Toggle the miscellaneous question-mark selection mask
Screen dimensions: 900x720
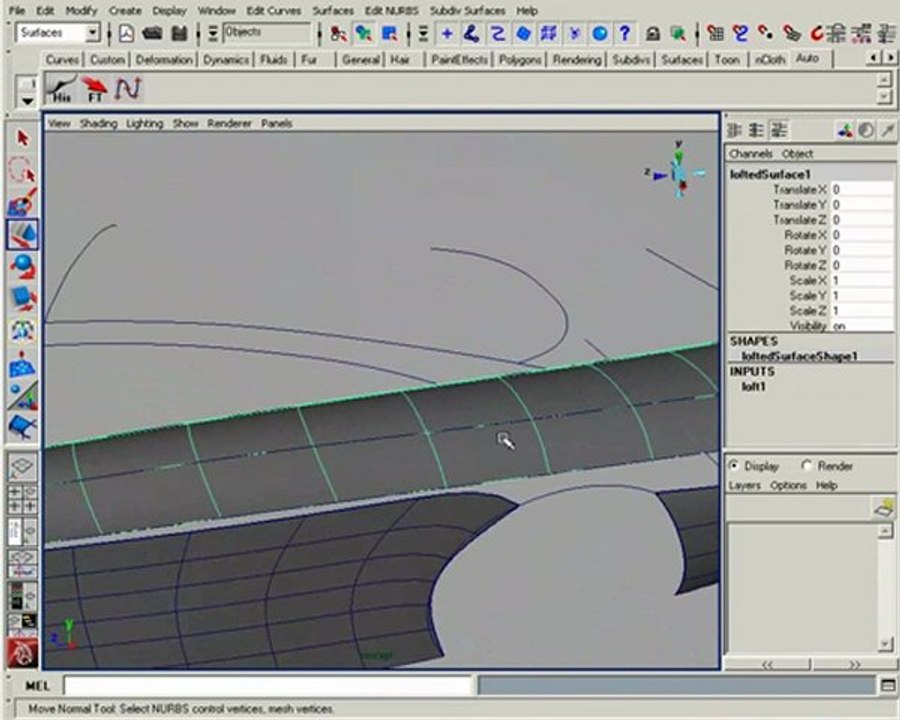[x=624, y=34]
